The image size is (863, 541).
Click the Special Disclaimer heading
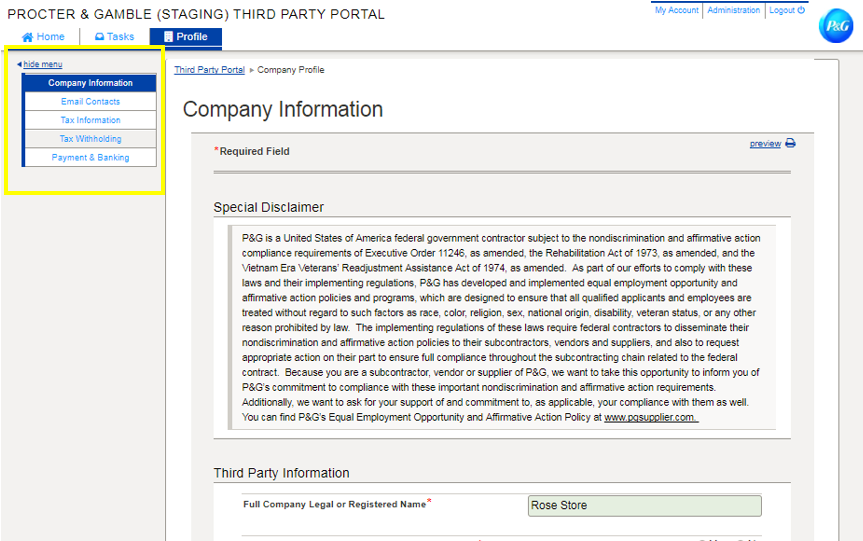coord(269,207)
